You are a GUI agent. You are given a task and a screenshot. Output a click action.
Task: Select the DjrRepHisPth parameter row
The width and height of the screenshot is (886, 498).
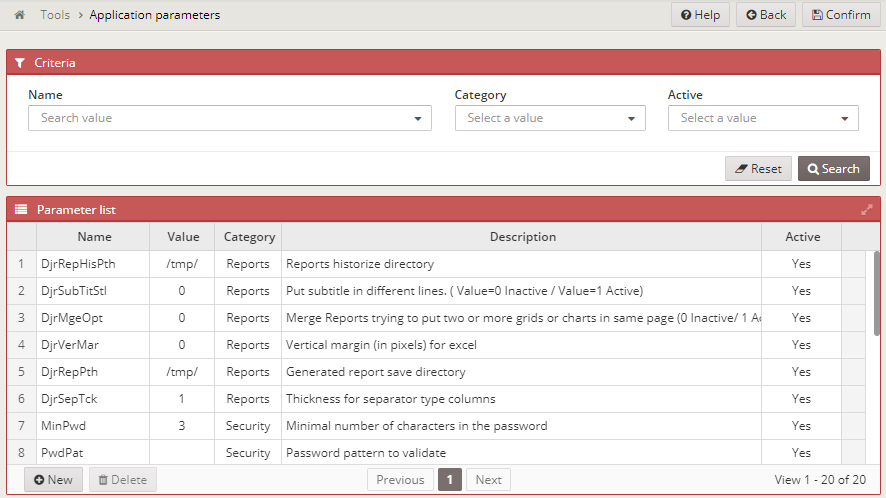[436, 264]
